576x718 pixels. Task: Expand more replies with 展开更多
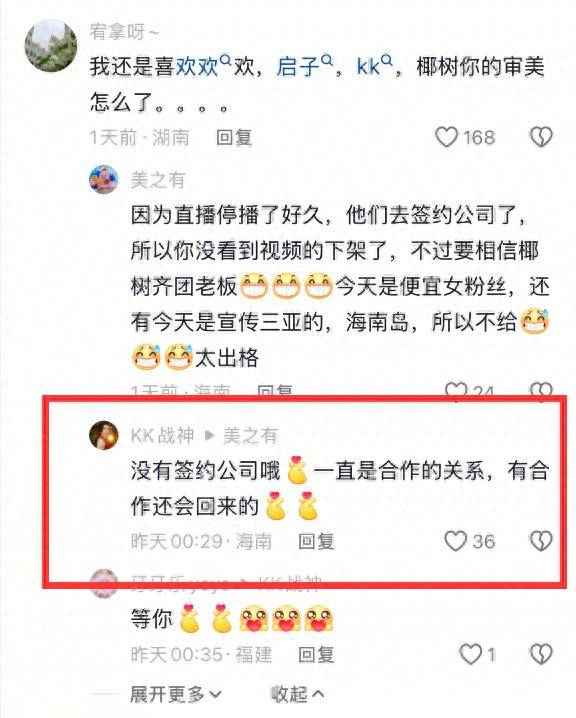click(x=176, y=694)
